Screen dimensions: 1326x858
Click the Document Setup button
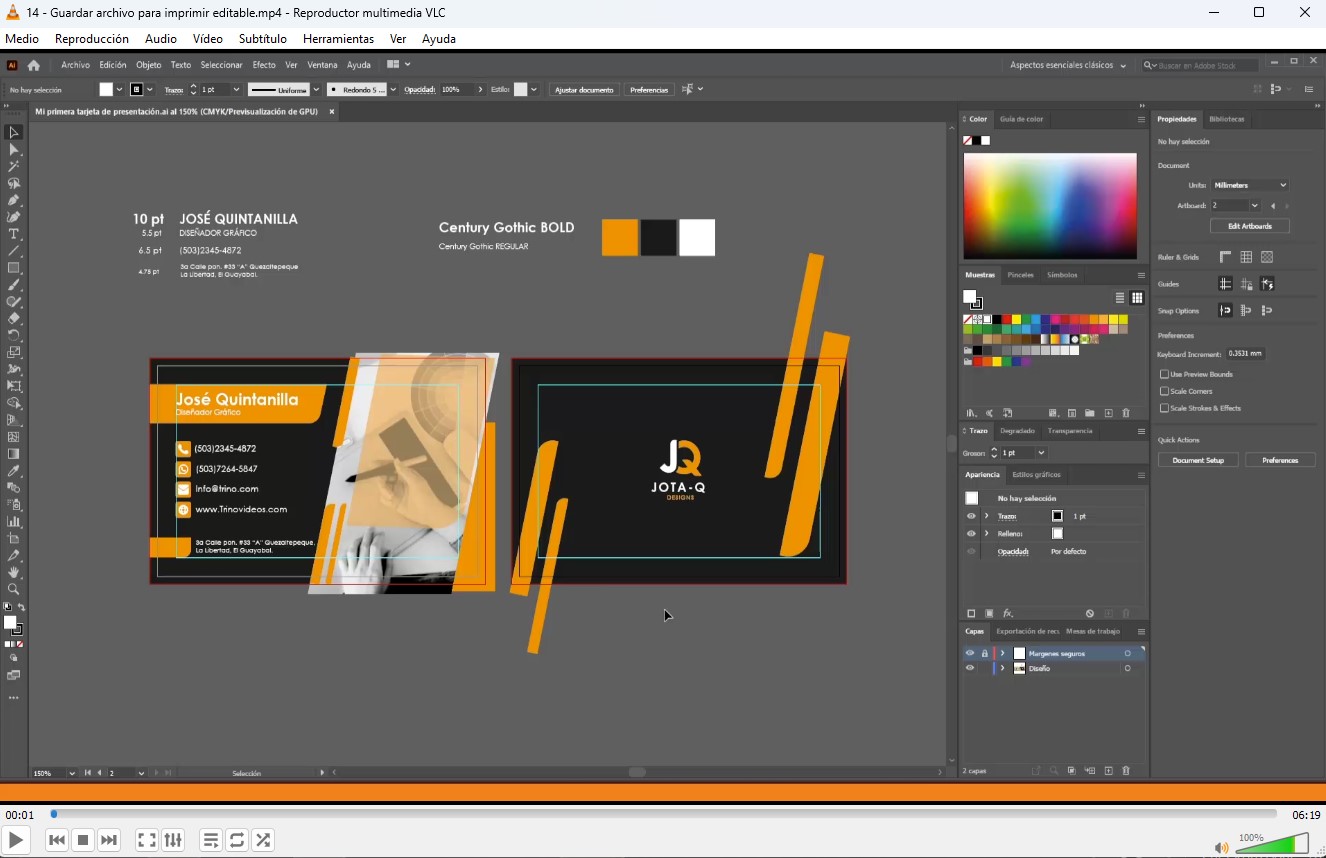(1198, 460)
